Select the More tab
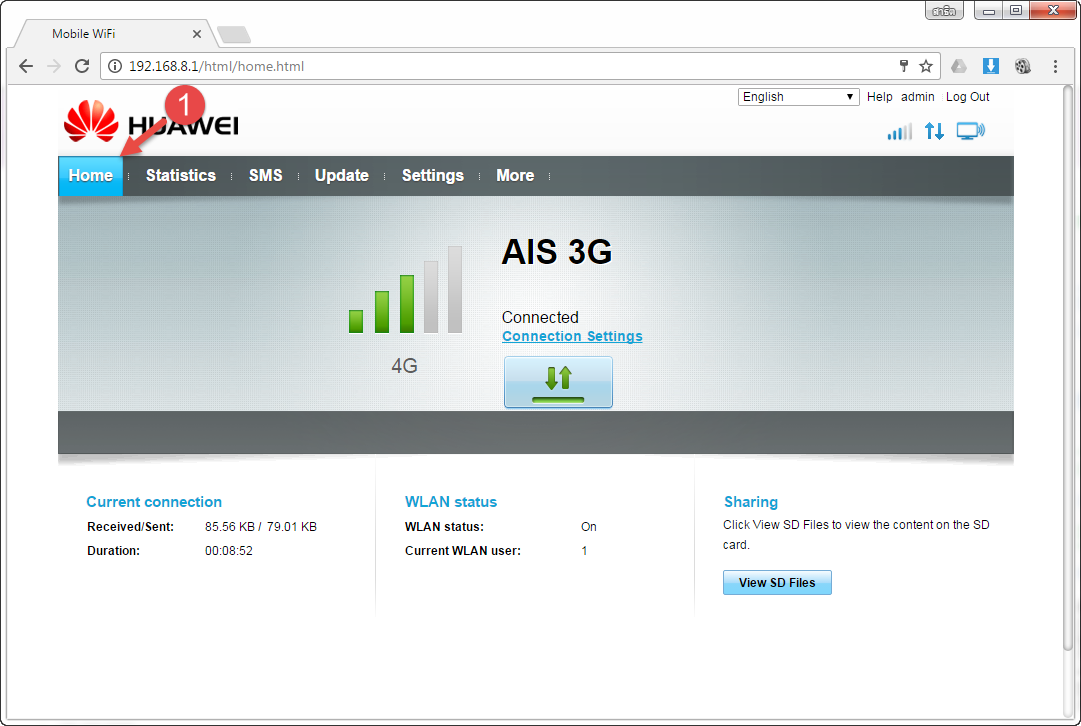The image size is (1081, 726). [515, 176]
